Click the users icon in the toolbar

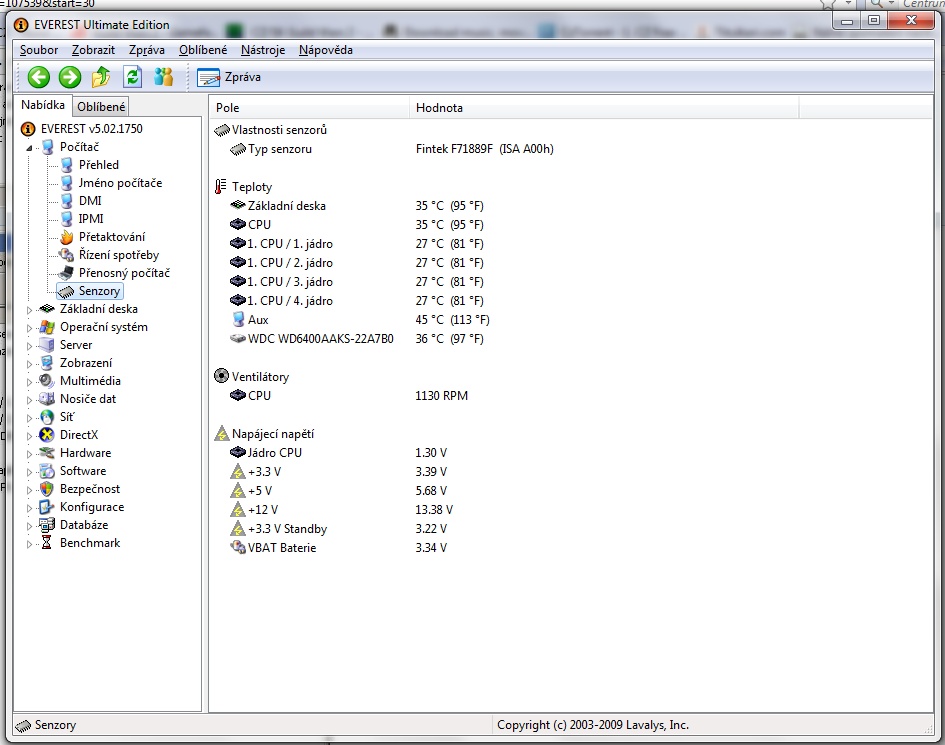[x=163, y=77]
